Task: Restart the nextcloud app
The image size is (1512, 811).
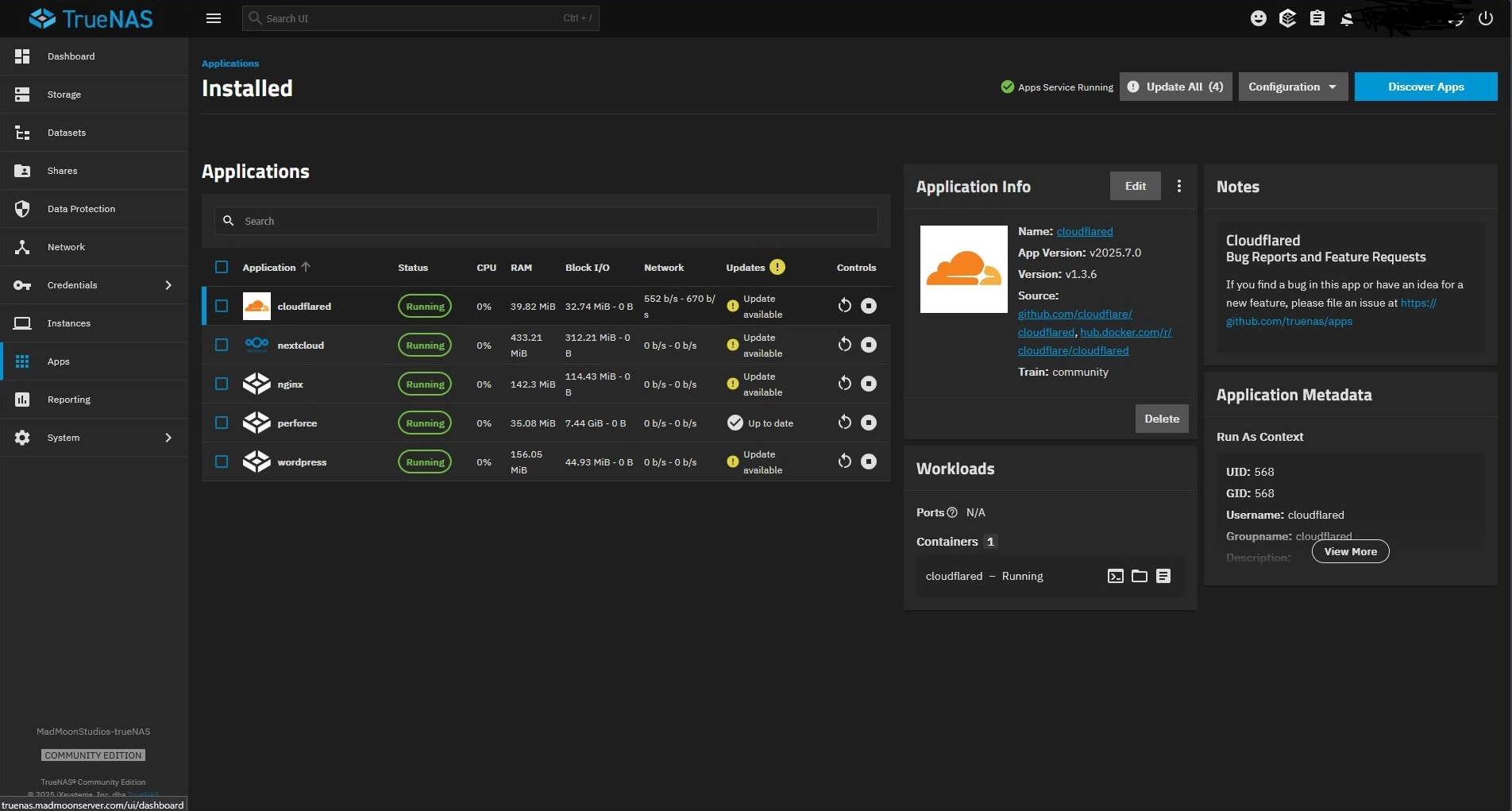Action: (844, 345)
